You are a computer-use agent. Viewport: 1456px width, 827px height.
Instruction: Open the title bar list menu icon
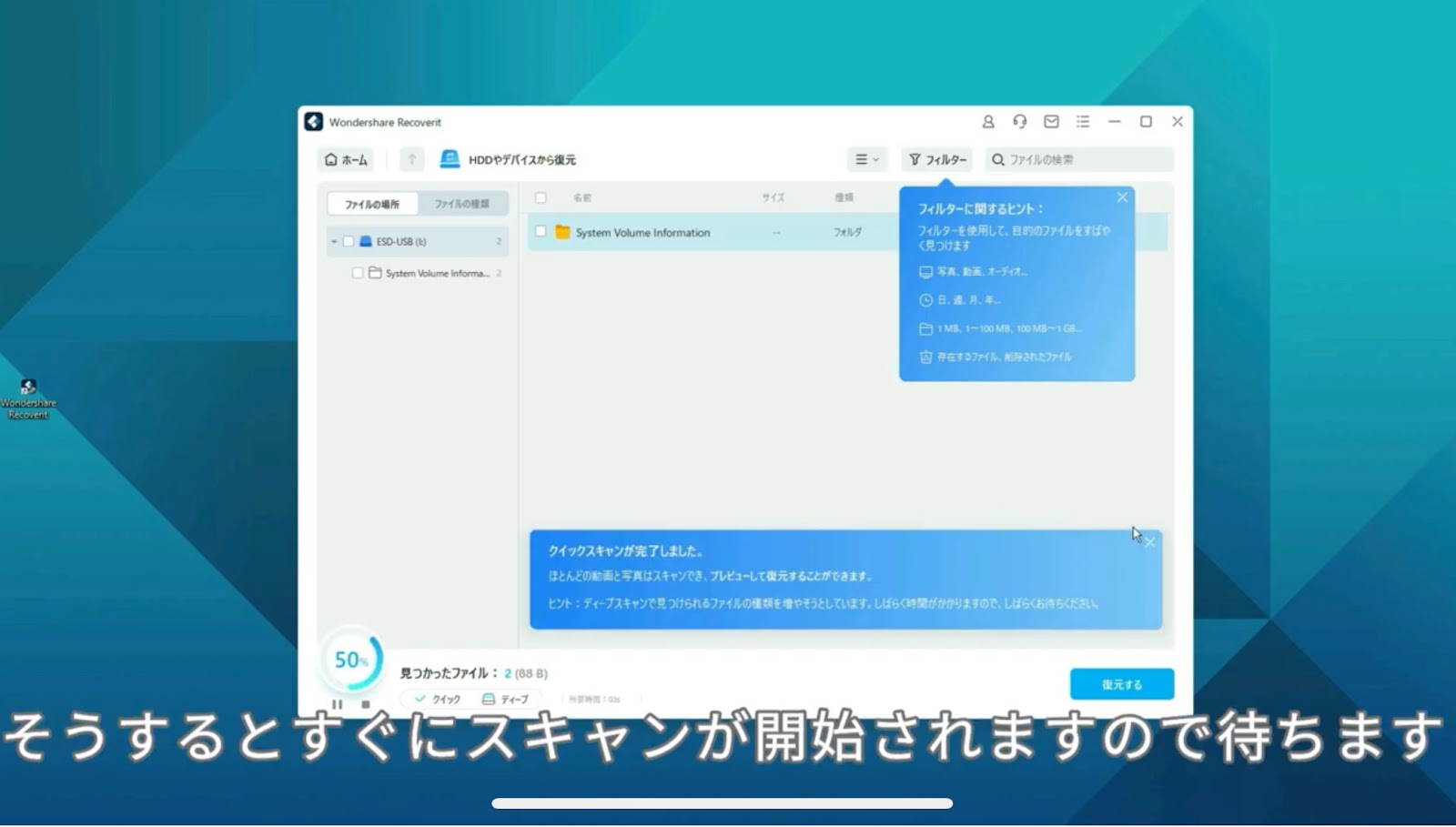pyautogui.click(x=1083, y=122)
